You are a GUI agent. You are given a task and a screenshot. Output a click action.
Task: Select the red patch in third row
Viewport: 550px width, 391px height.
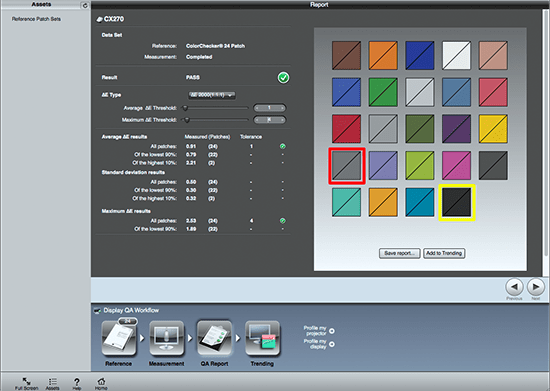tap(346, 129)
